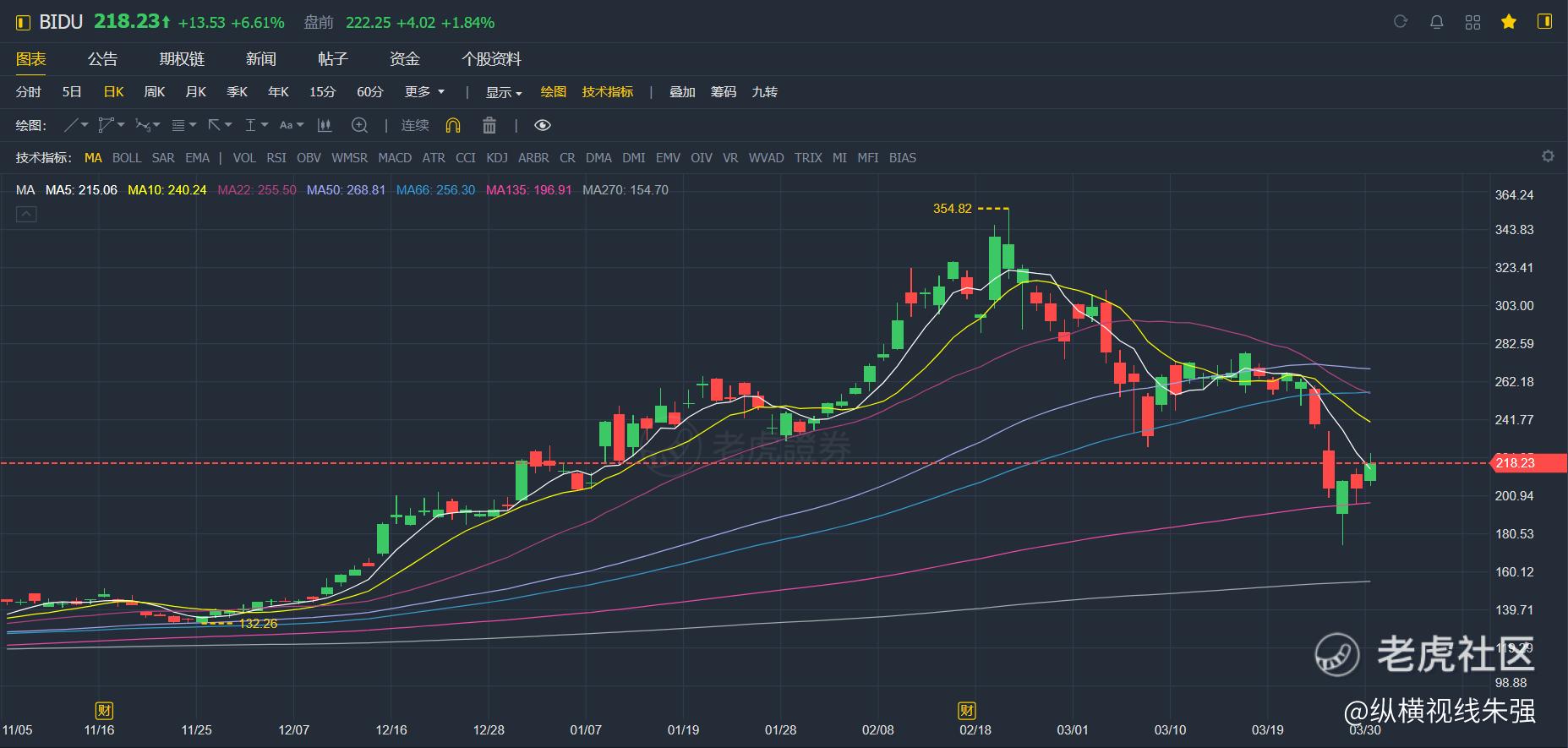1568x748 pixels.
Task: Click the 132.26 low price label
Action: 258,624
